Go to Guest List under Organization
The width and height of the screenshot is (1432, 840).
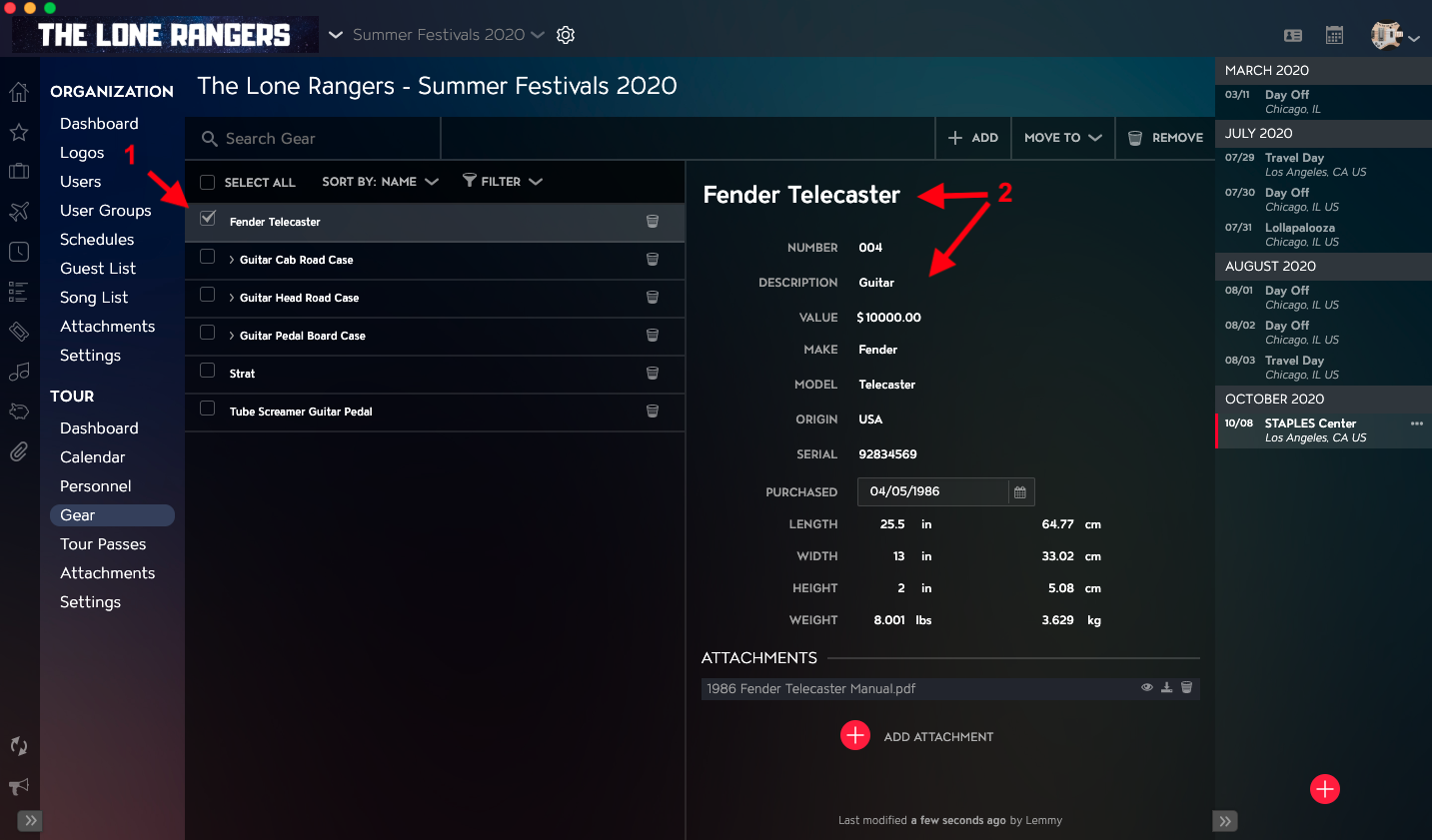coord(98,269)
